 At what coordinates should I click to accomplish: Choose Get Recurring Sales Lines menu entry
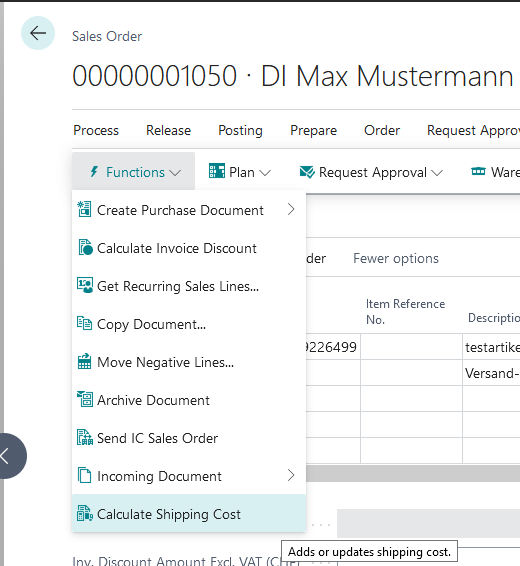(189, 286)
